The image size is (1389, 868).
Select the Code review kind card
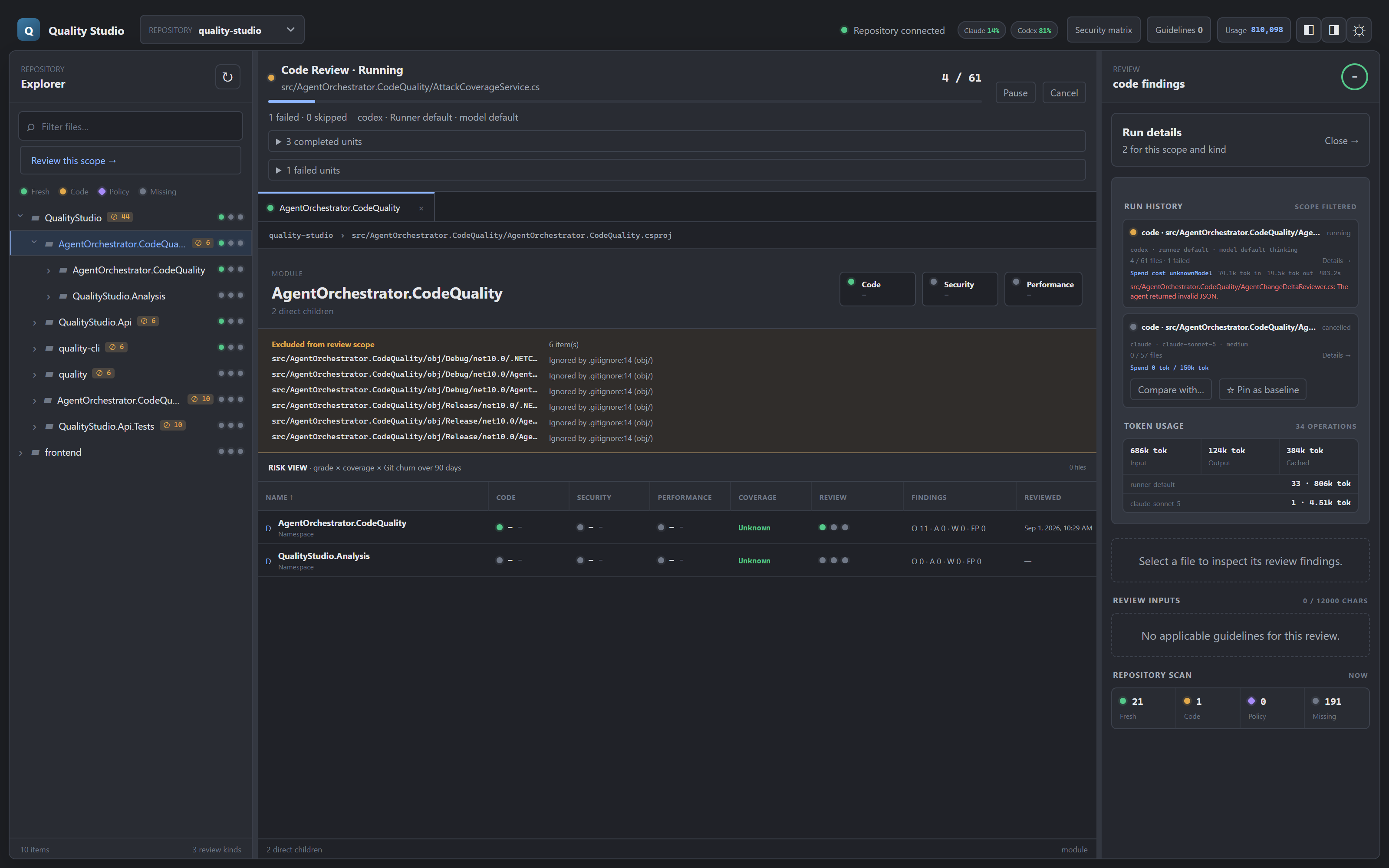[877, 289]
